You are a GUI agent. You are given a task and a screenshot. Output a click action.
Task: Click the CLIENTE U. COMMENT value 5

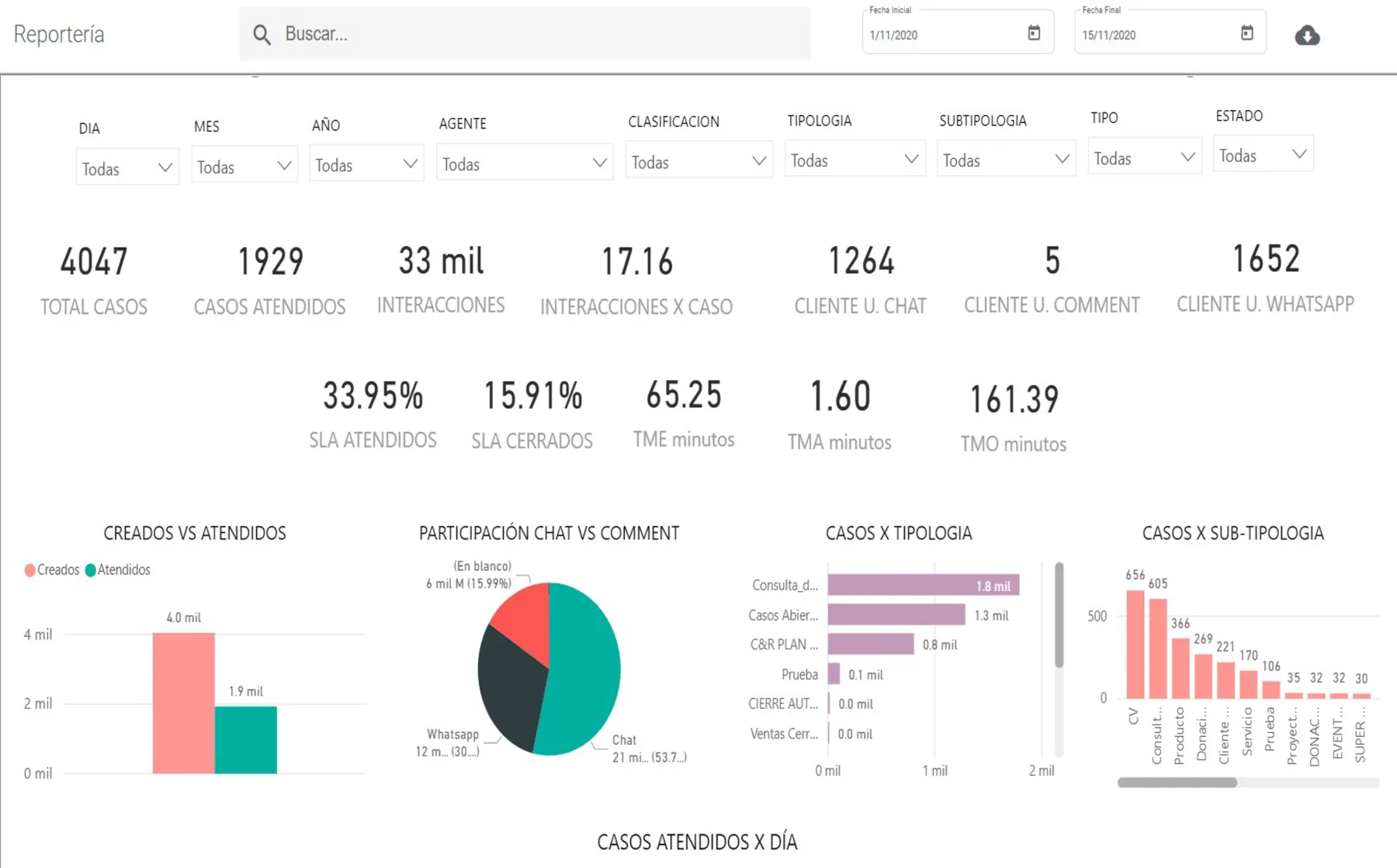point(1052,261)
